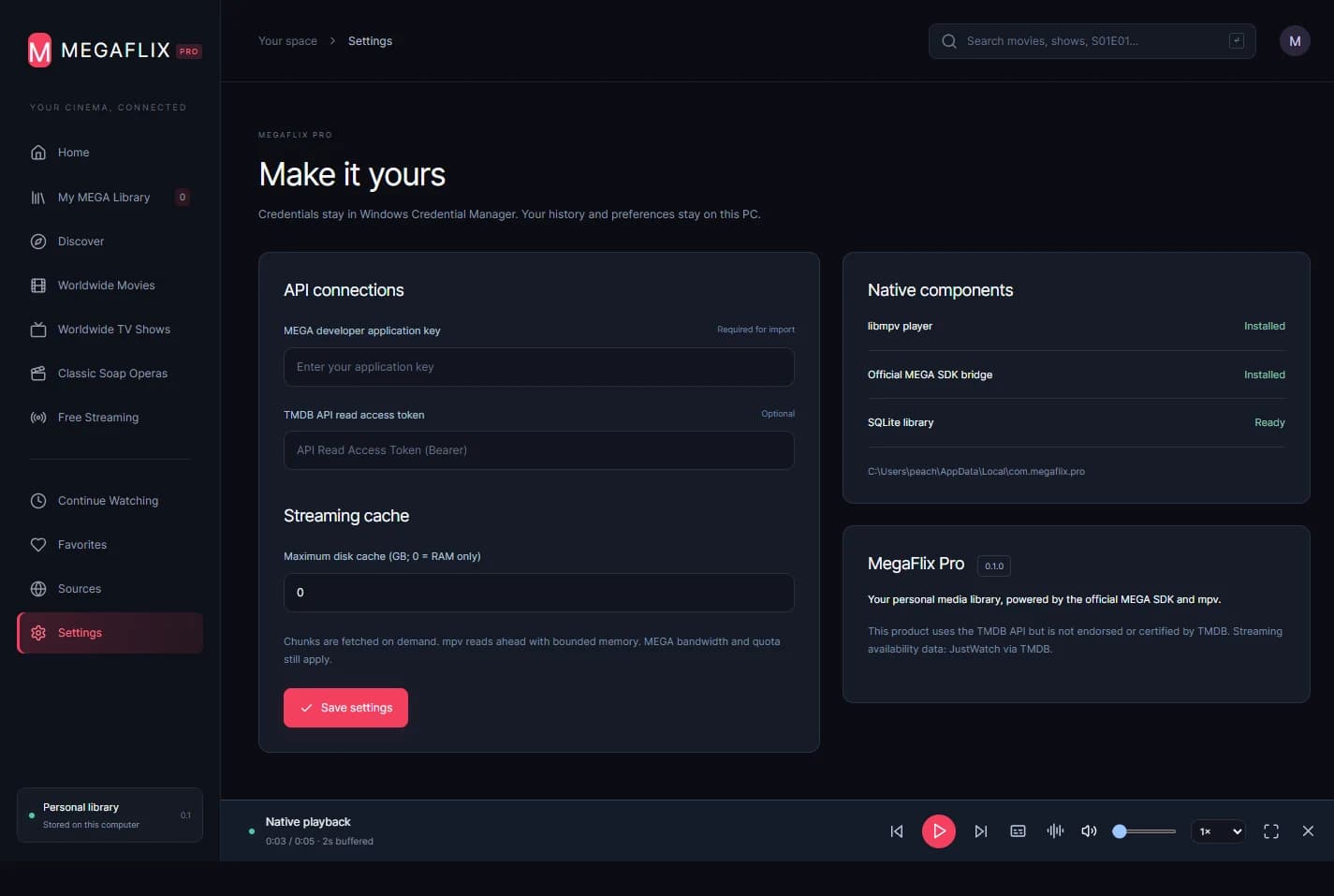The width and height of the screenshot is (1334, 896).
Task: Click My MEGA Library count badge 0
Action: (x=183, y=198)
